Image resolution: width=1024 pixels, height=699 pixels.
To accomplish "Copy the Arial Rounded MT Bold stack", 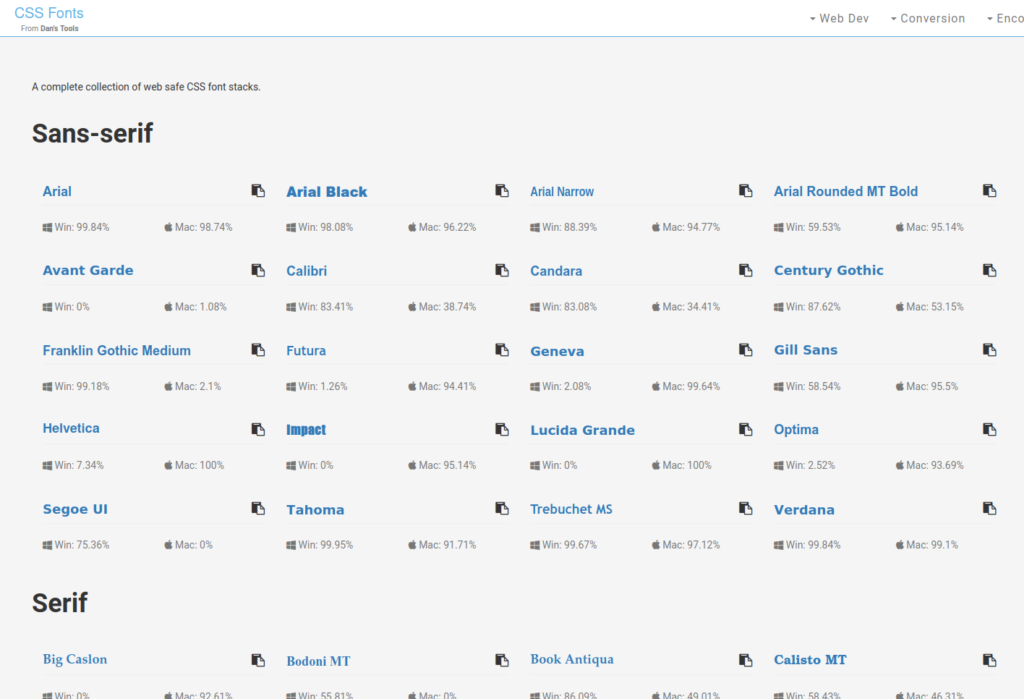I will (989, 191).
